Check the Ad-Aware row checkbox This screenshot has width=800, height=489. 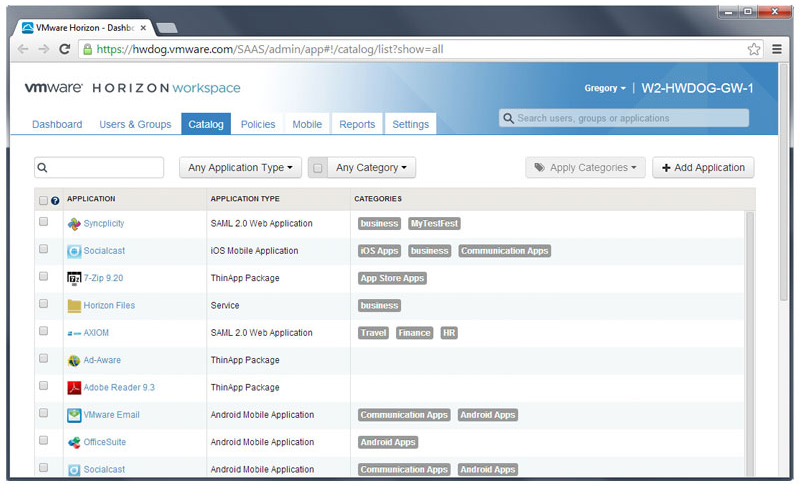(43, 358)
